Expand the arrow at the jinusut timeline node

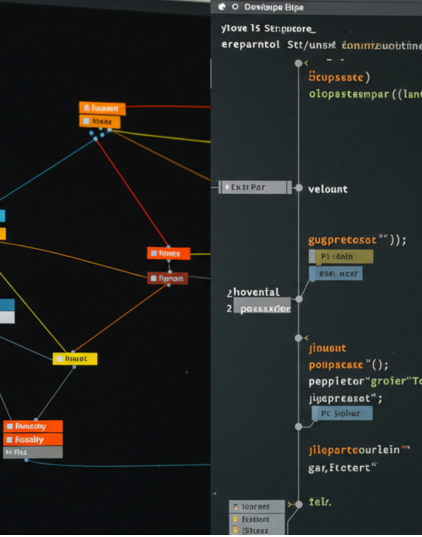pyautogui.click(x=306, y=338)
